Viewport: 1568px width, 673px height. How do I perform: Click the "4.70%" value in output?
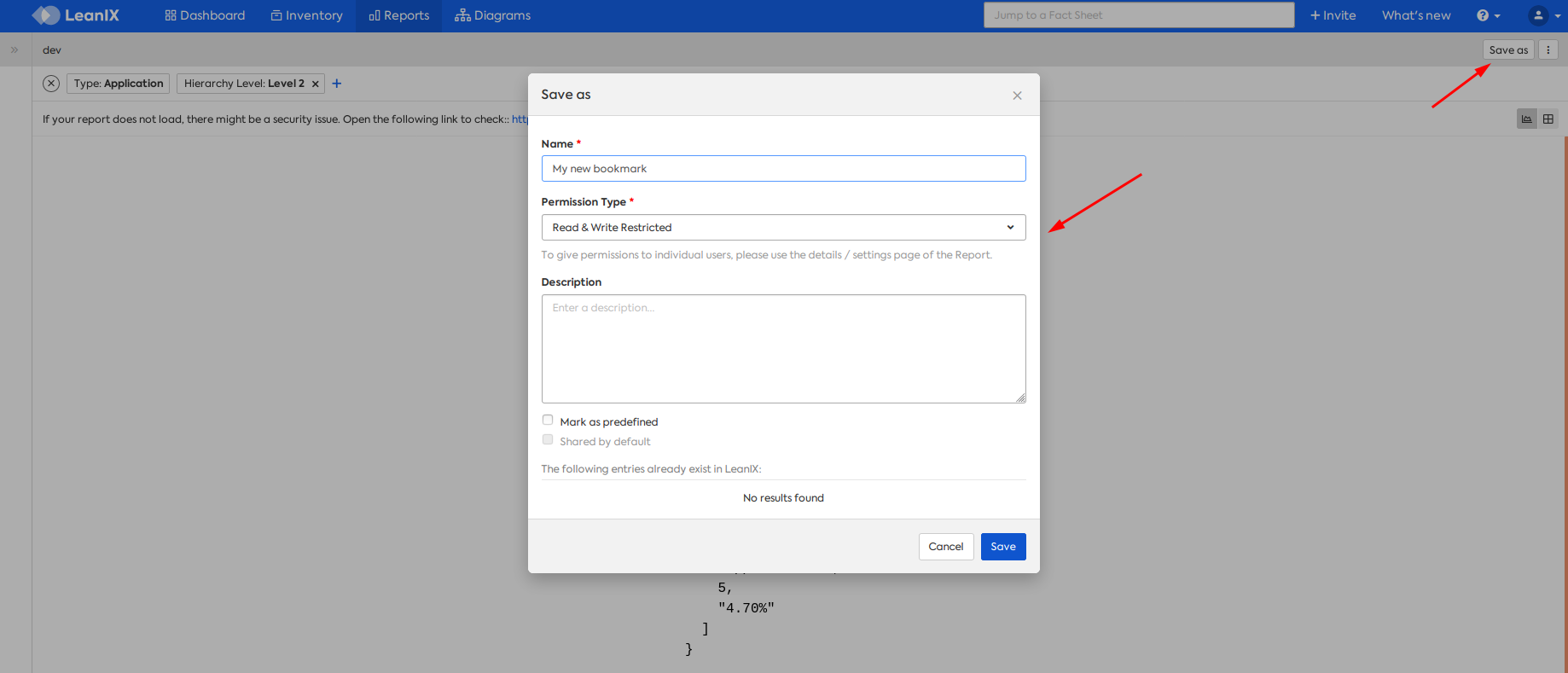(746, 608)
